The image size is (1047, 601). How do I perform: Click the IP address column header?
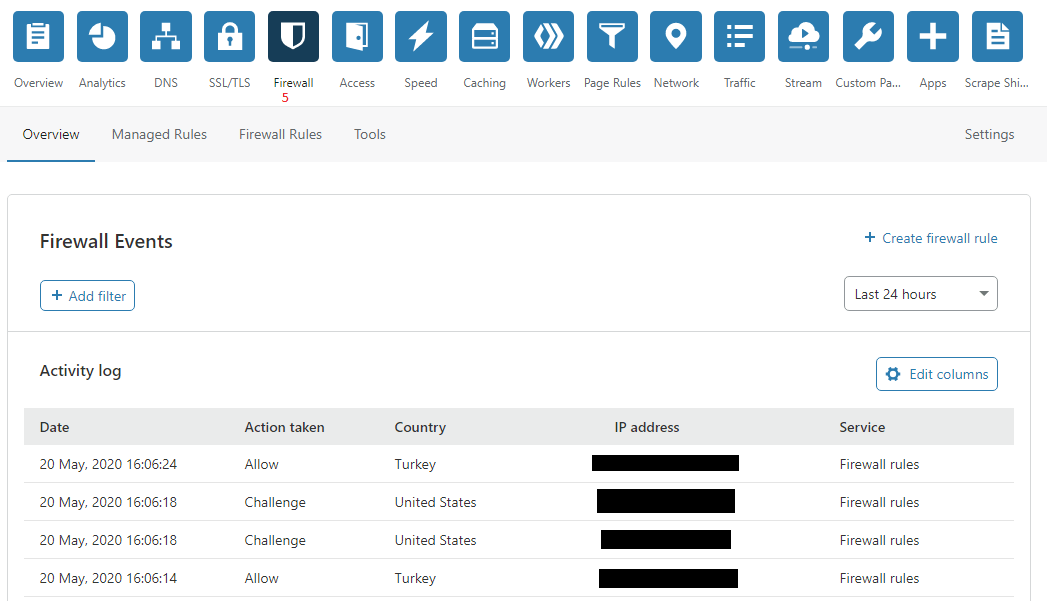pyautogui.click(x=646, y=427)
